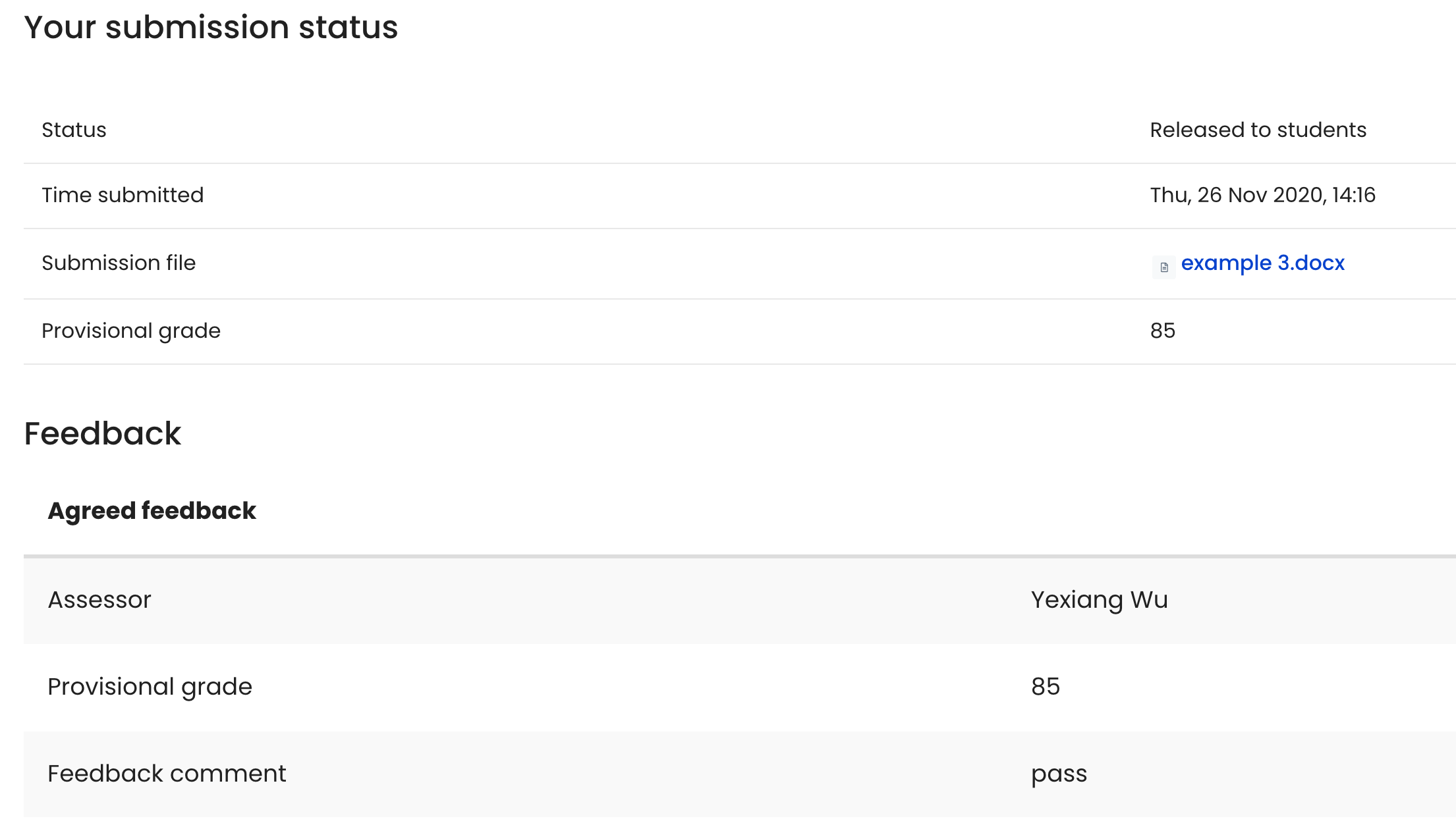Click the Status row label

74,130
